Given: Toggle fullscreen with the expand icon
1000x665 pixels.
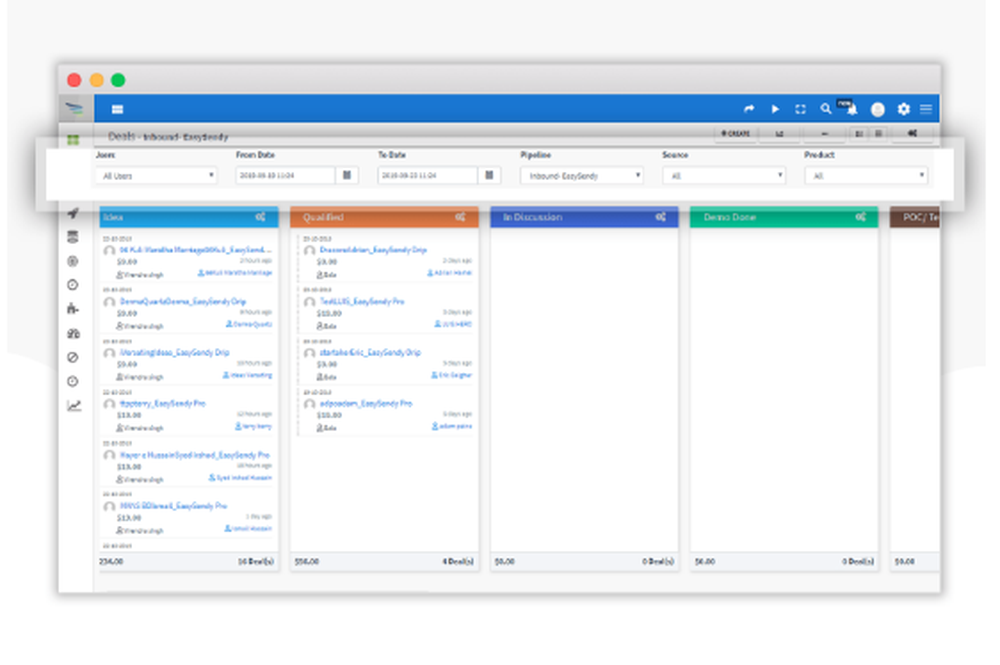Looking at the screenshot, I should [801, 109].
